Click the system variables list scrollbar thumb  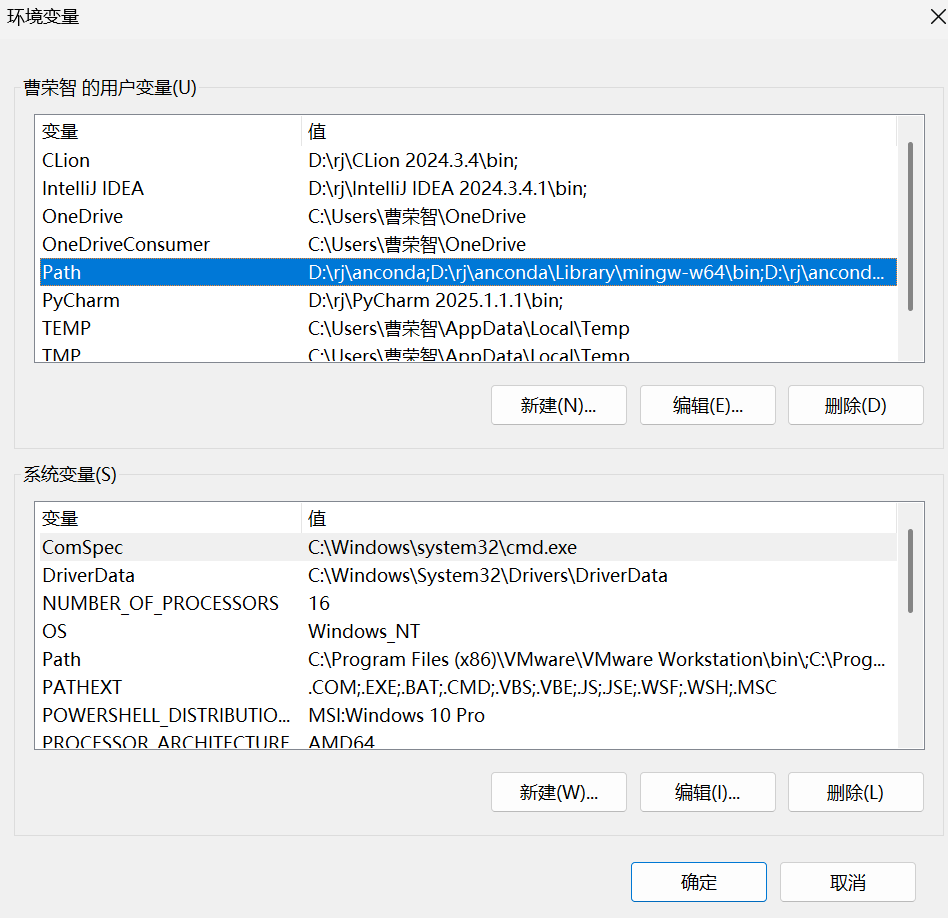910,571
